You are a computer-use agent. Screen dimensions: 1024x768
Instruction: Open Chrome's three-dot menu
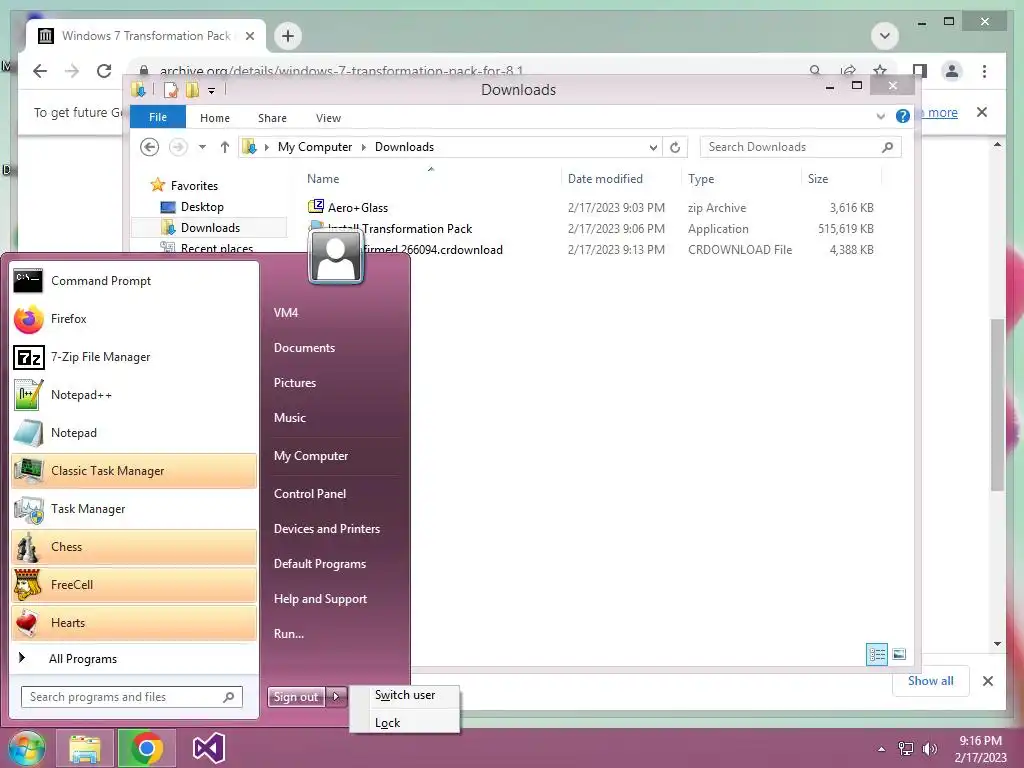pos(984,71)
